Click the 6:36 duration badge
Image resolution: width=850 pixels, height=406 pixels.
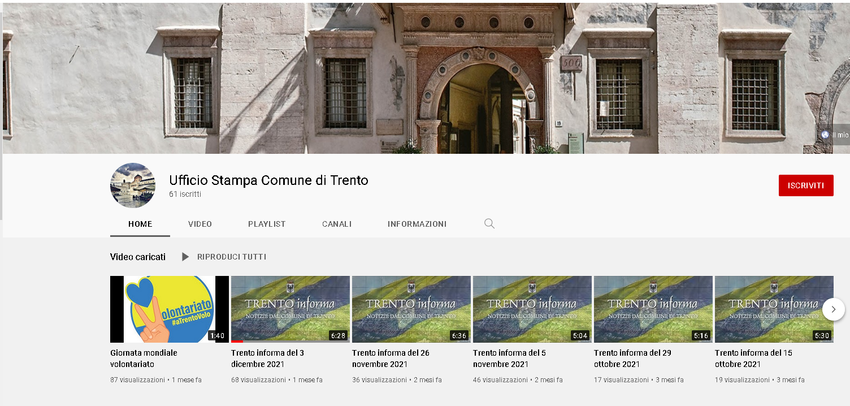click(459, 336)
